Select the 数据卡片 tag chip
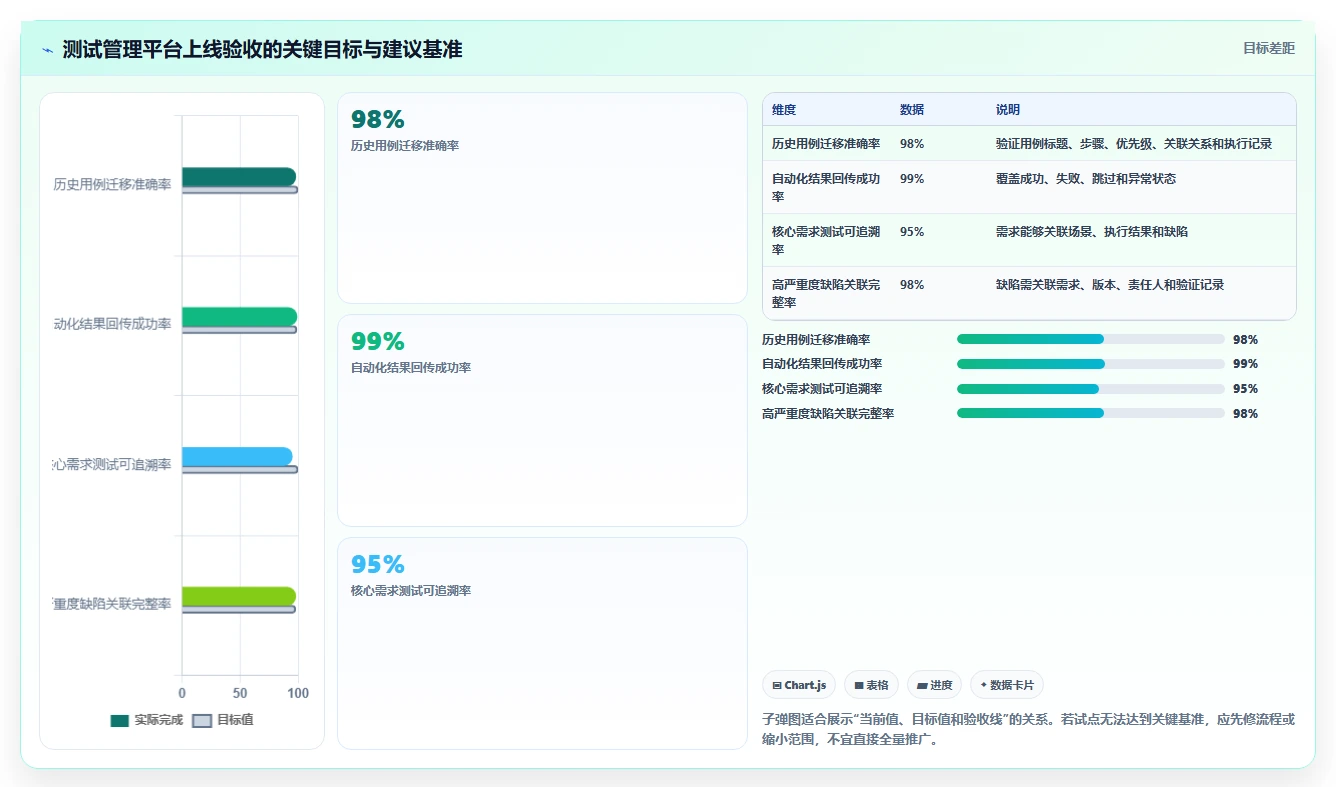This screenshot has height=787, width=1336. tap(1007, 685)
